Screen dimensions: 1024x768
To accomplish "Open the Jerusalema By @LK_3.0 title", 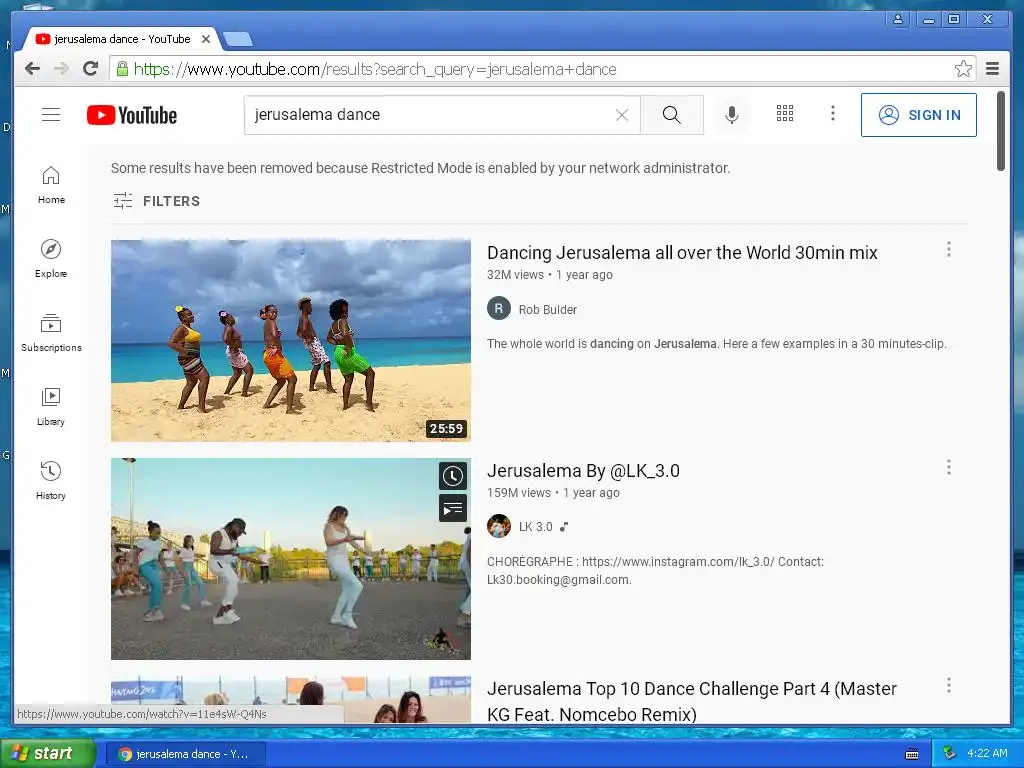I will [583, 471].
